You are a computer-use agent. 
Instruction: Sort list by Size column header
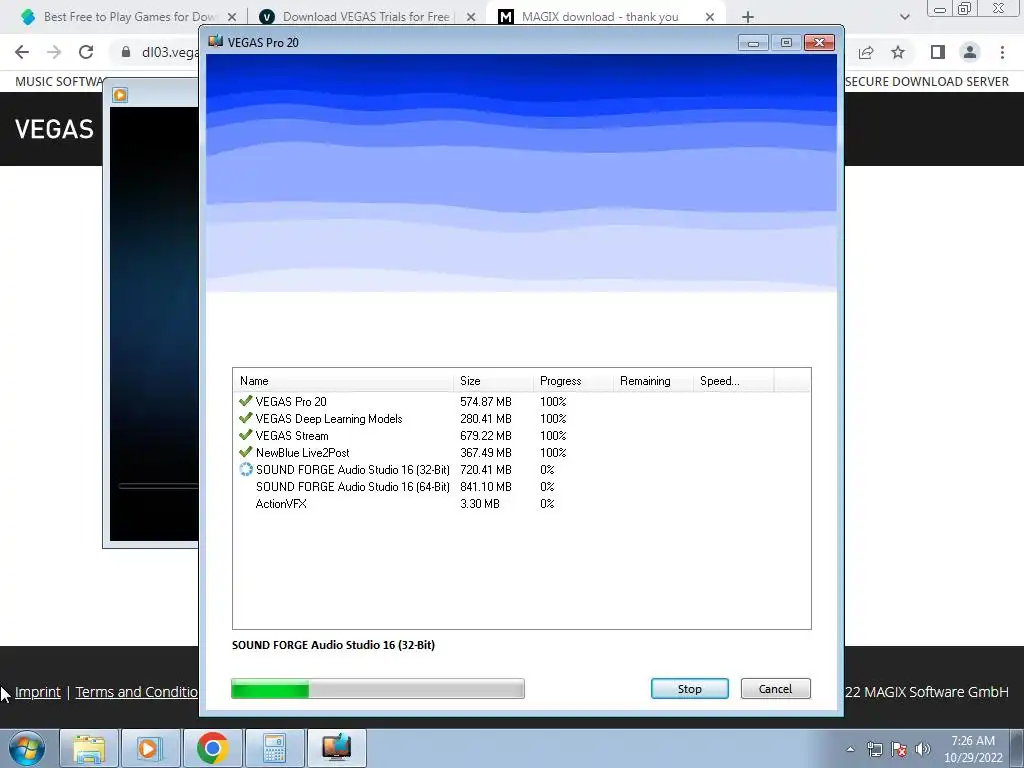(492, 381)
